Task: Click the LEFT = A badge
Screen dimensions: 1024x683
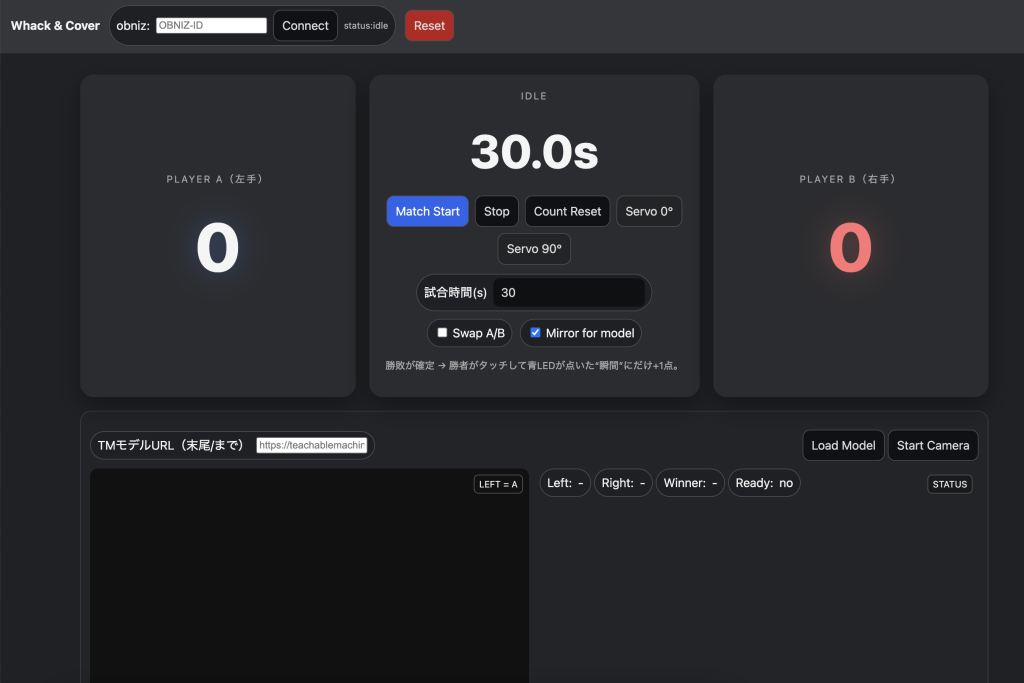Action: (498, 484)
